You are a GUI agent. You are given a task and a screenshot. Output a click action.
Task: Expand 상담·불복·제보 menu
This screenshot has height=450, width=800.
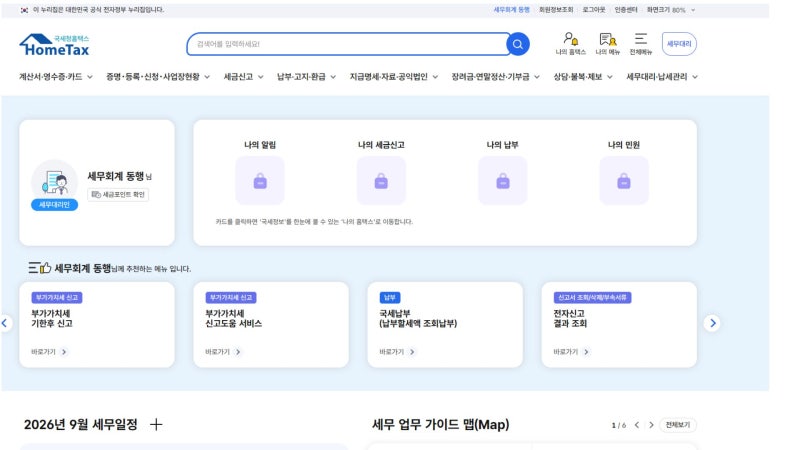[583, 77]
